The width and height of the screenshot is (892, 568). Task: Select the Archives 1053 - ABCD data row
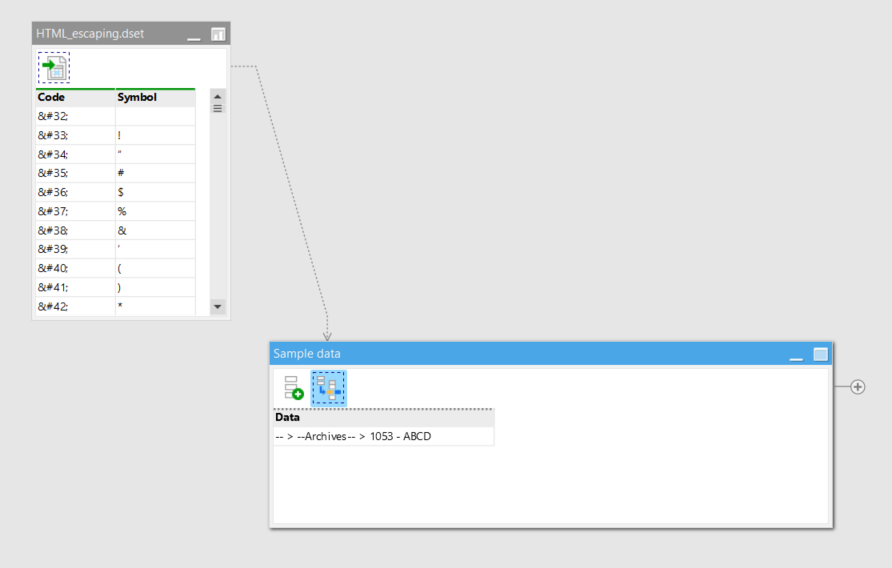coord(383,437)
